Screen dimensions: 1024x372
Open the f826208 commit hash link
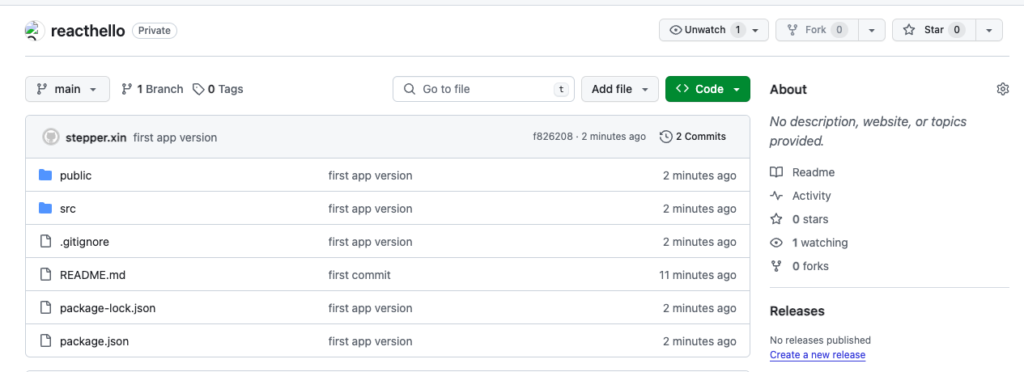point(552,137)
